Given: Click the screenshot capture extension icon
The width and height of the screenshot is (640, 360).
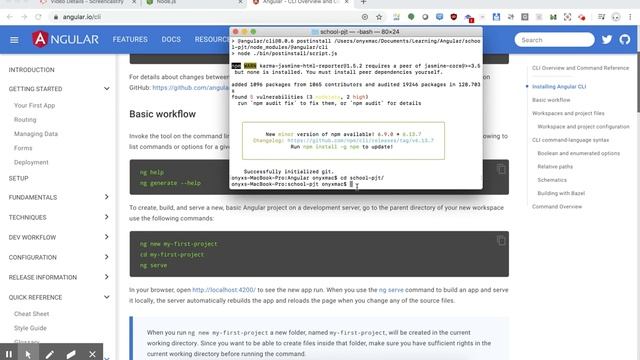Looking at the screenshot, I should coord(567,17).
